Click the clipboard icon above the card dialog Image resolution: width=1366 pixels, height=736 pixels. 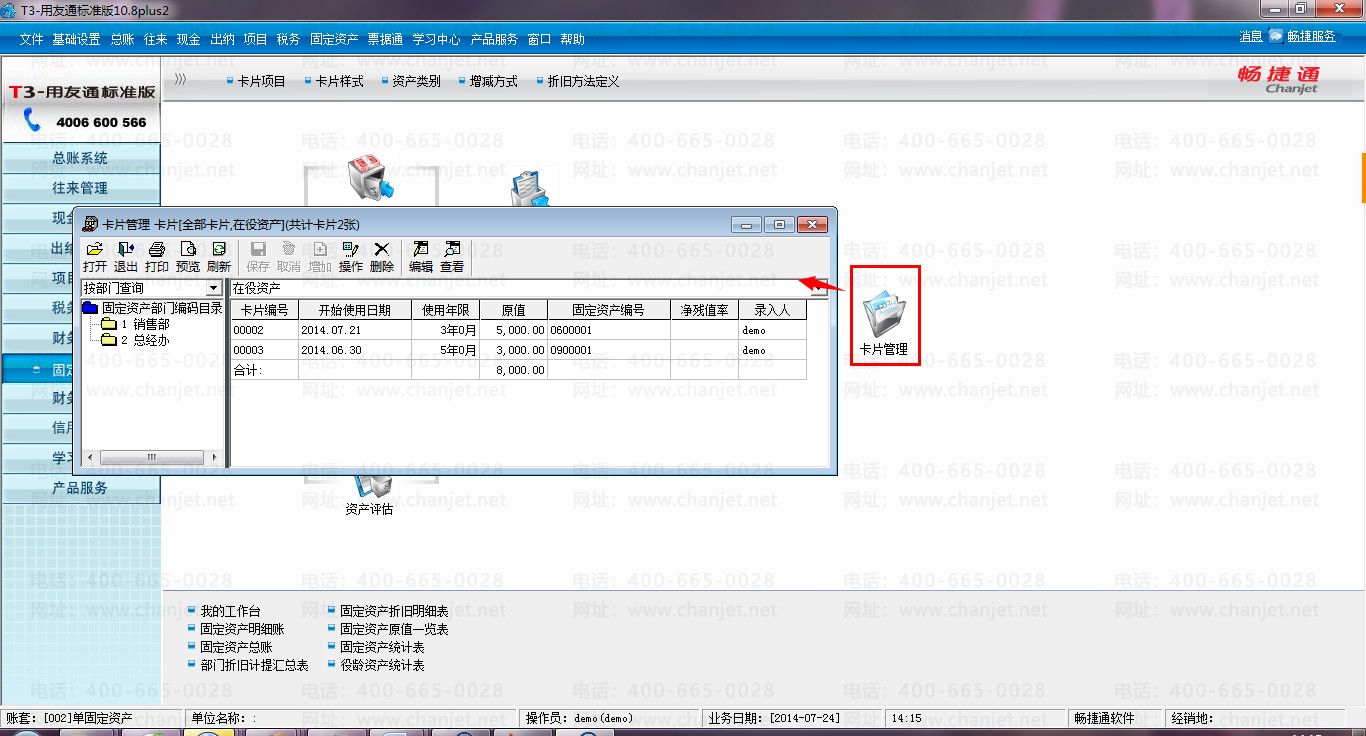pyautogui.click(x=530, y=187)
